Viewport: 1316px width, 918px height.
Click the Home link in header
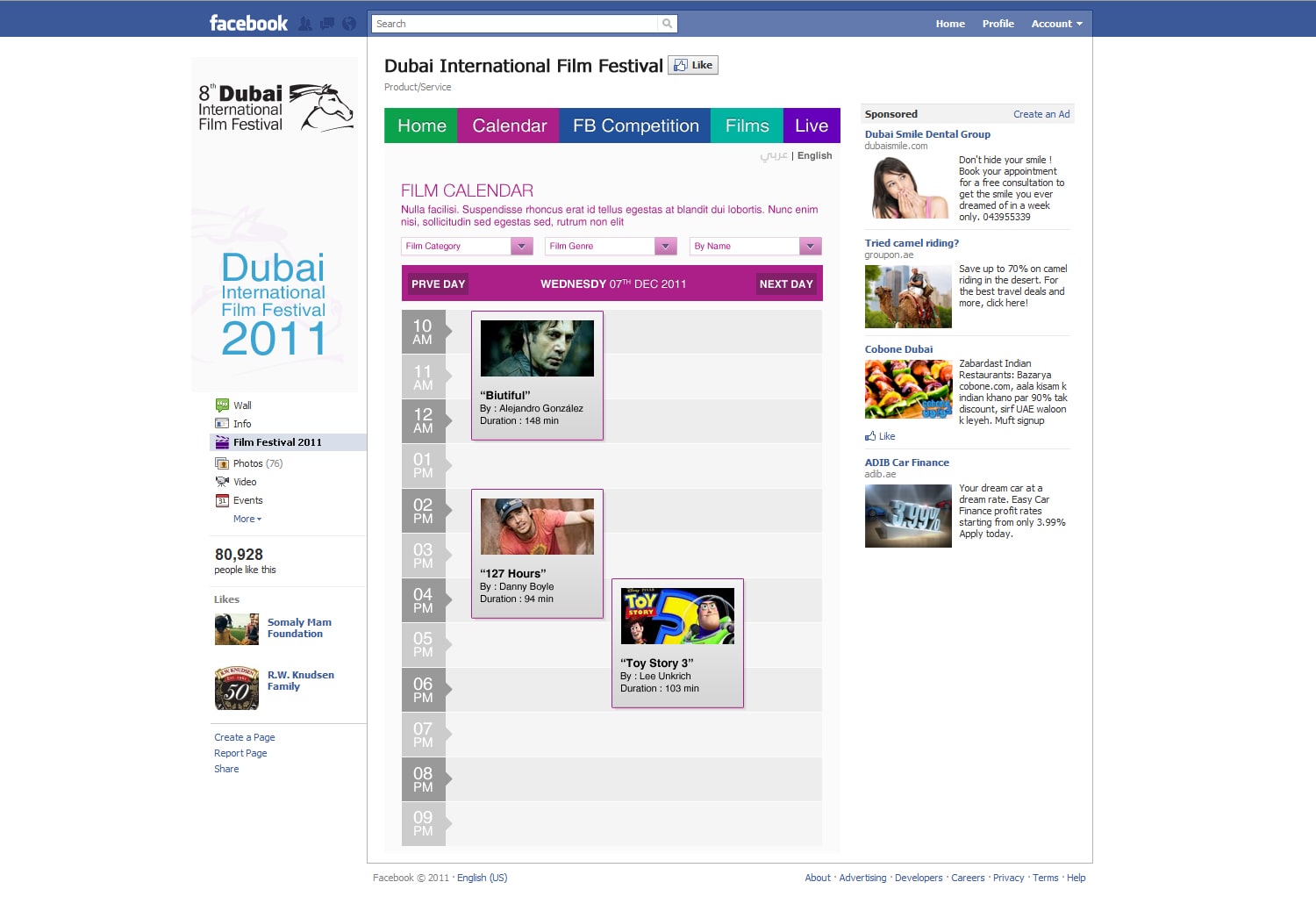[x=950, y=24]
